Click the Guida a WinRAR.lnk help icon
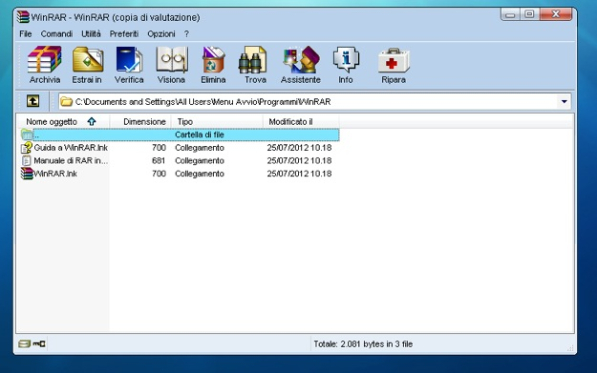The image size is (597, 373). [27, 148]
